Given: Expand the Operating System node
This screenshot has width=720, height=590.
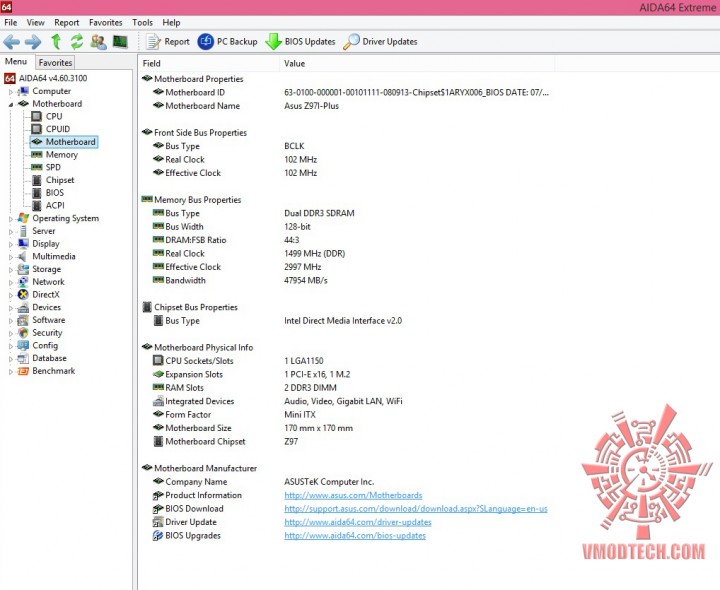Looking at the screenshot, I should [x=11, y=219].
